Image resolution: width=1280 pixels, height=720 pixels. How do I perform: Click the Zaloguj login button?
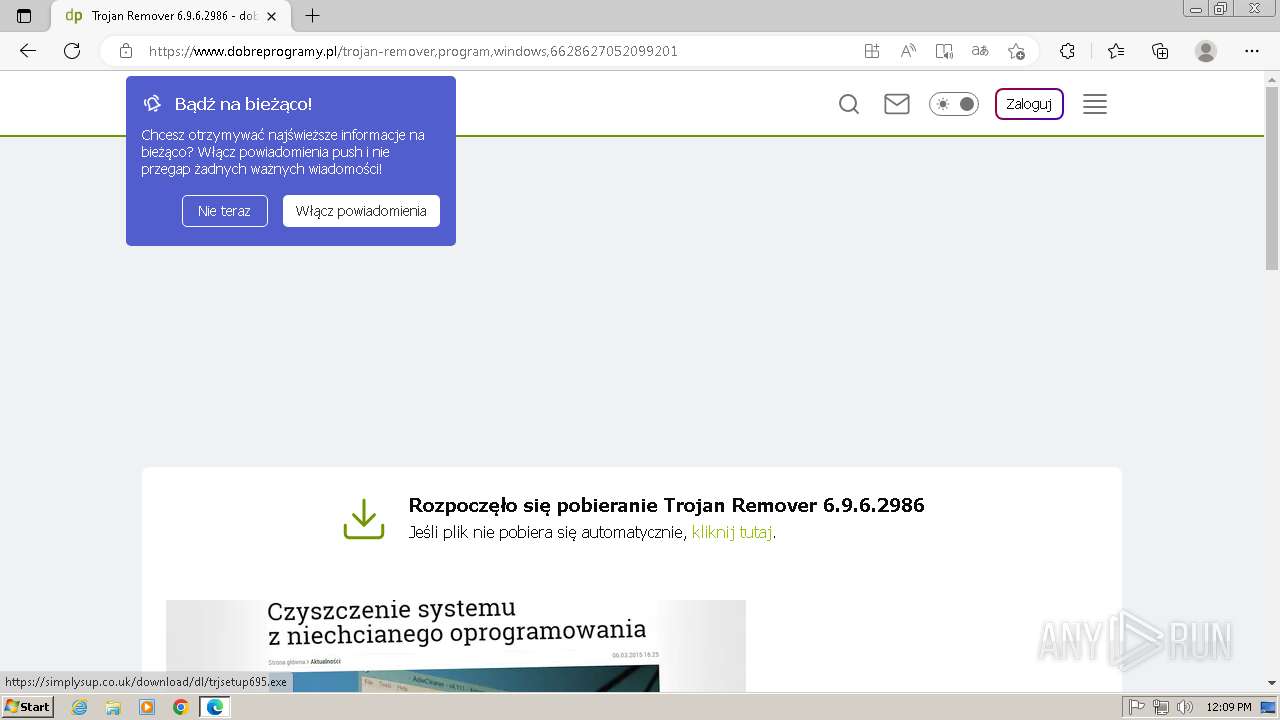1029,104
